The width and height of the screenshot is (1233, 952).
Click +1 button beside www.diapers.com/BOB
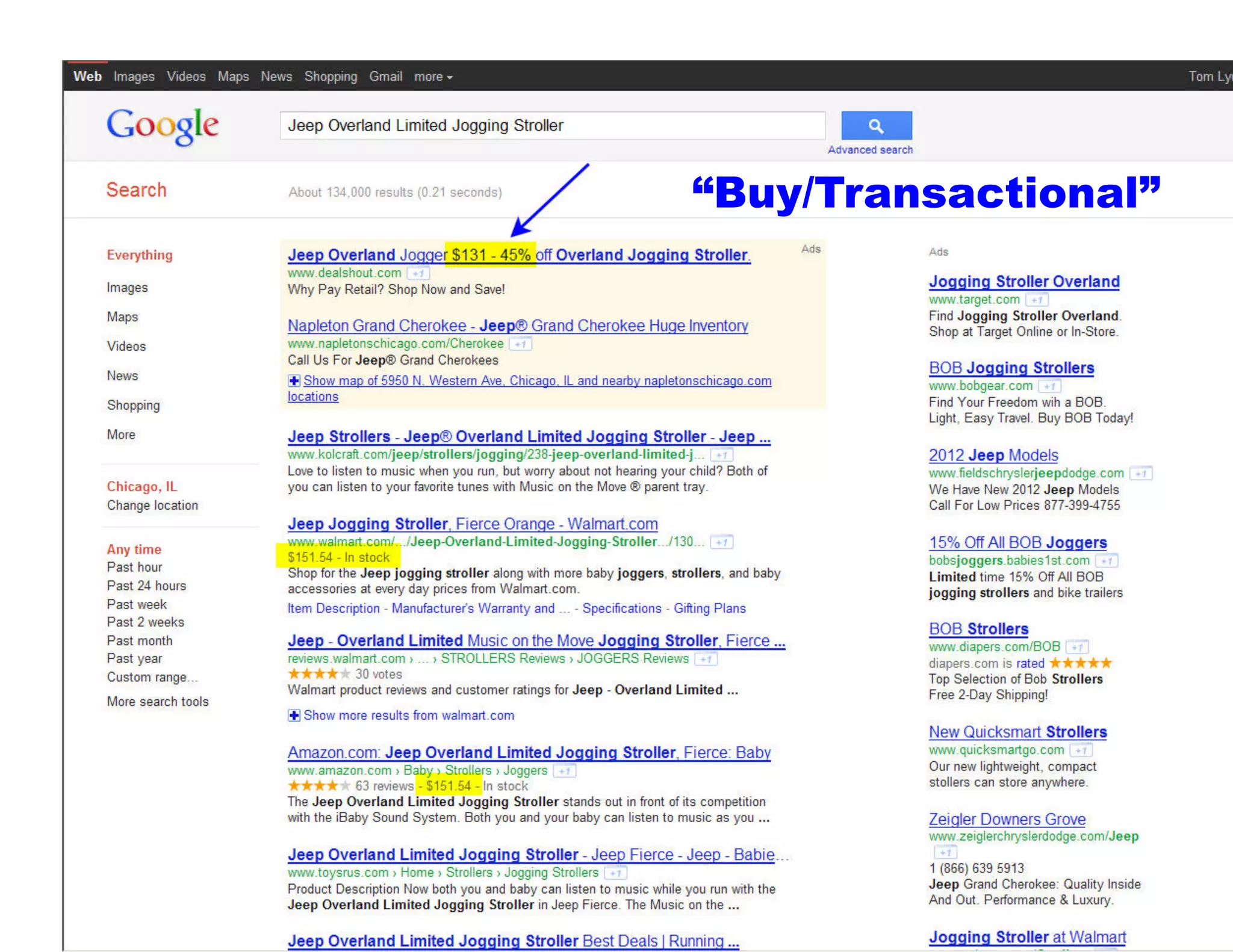click(x=1077, y=648)
